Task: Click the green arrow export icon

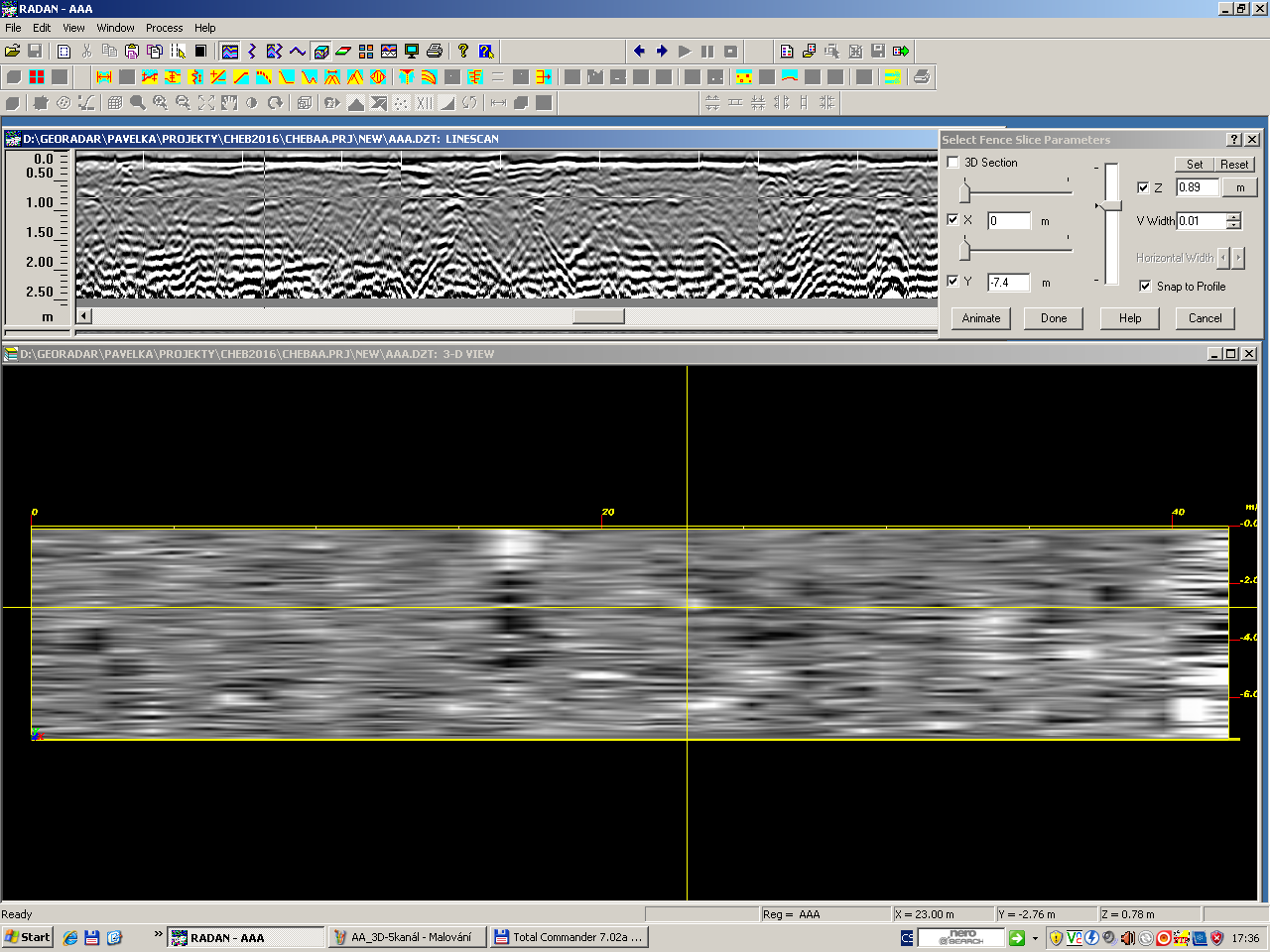Action: [x=901, y=51]
